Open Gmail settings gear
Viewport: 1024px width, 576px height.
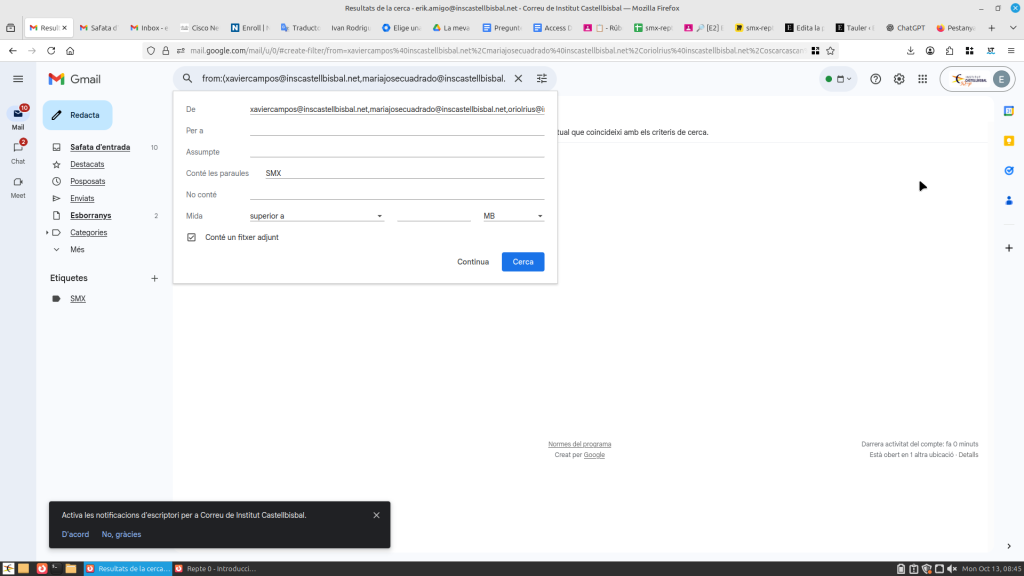coord(899,79)
